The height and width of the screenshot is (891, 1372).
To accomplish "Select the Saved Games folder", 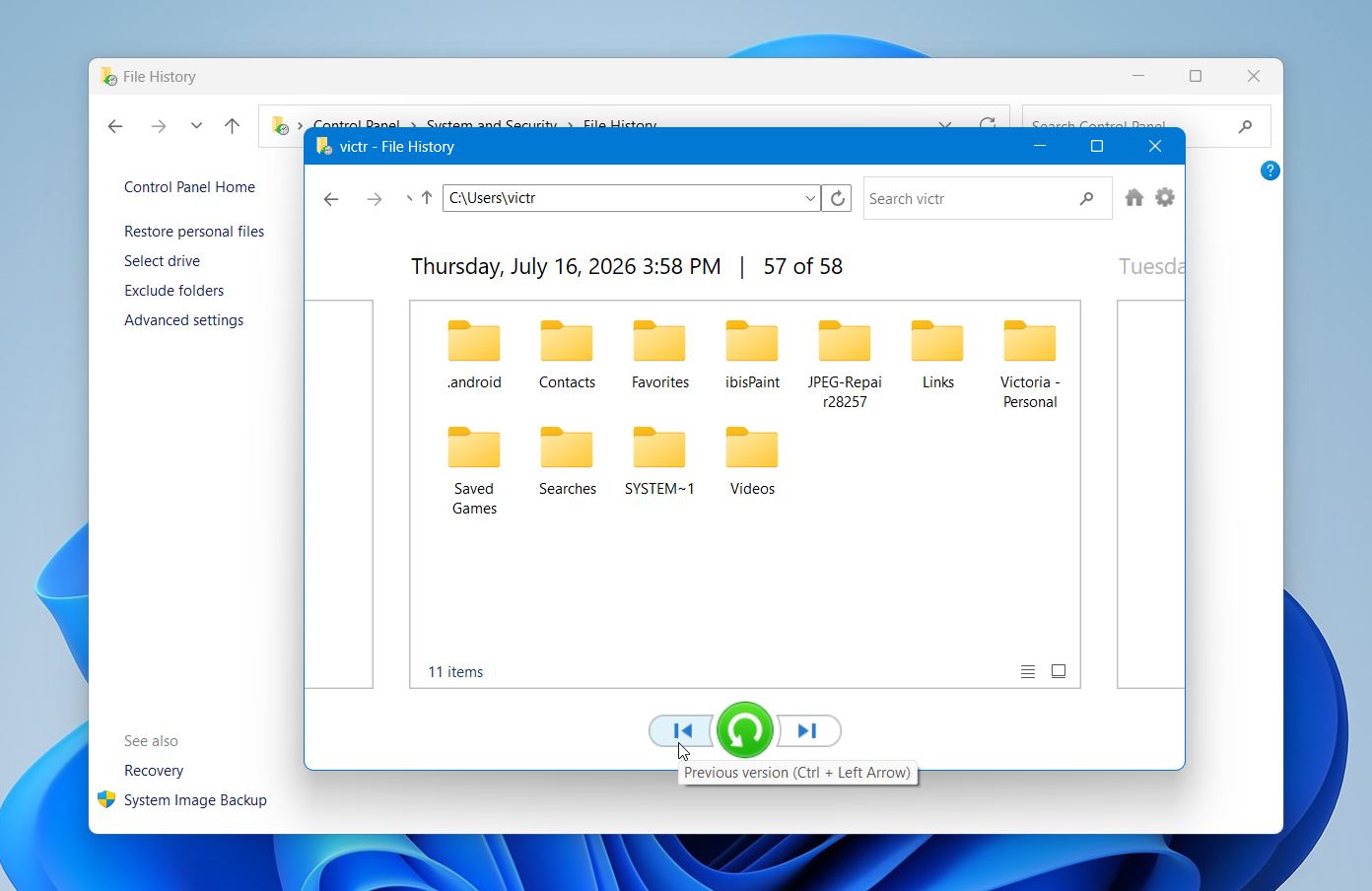I will pyautogui.click(x=474, y=471).
